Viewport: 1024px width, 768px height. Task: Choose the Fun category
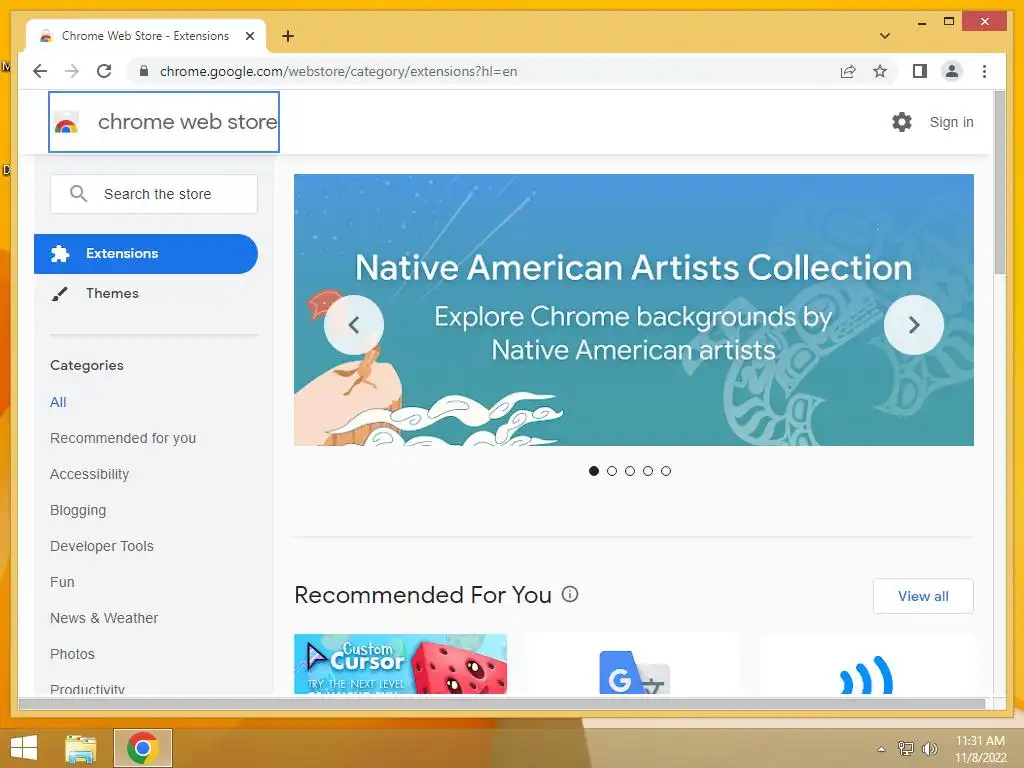click(x=62, y=582)
